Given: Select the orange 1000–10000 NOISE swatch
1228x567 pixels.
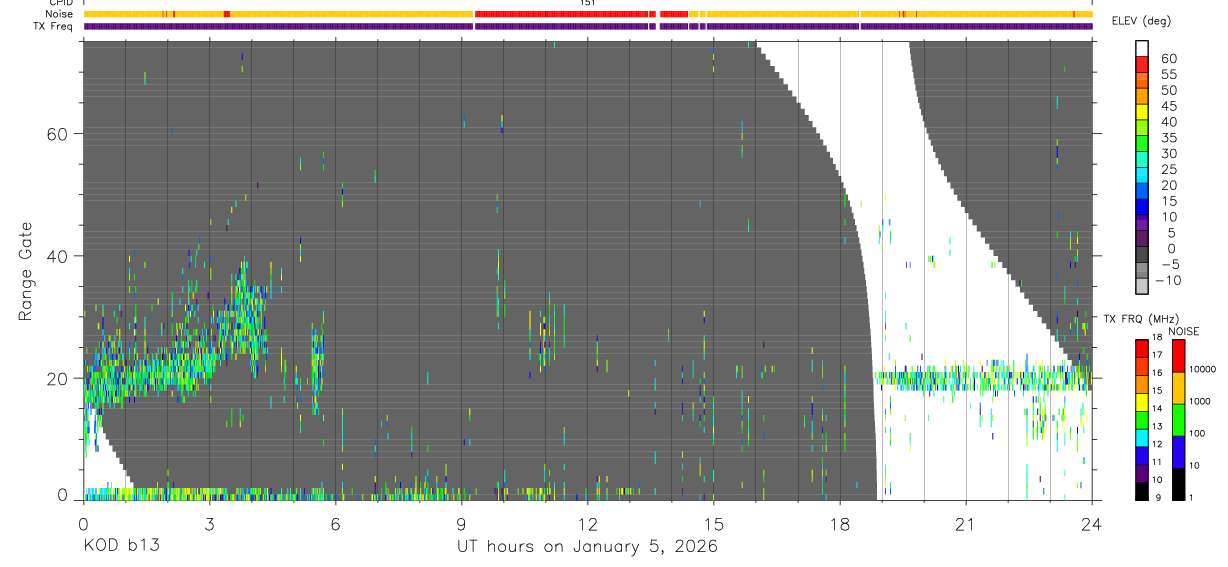Looking at the screenshot, I should click(1178, 387).
